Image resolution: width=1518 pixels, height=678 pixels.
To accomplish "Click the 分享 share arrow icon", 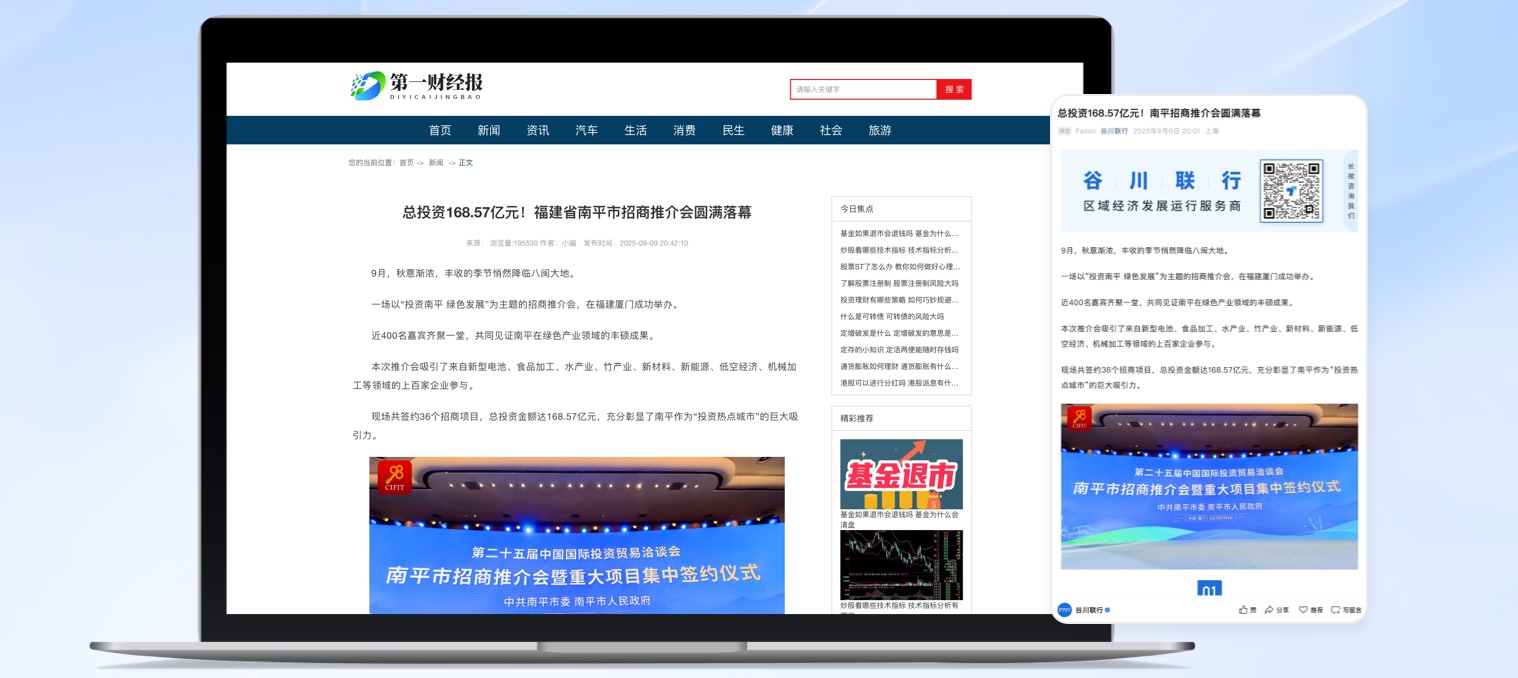I will 1270,609.
